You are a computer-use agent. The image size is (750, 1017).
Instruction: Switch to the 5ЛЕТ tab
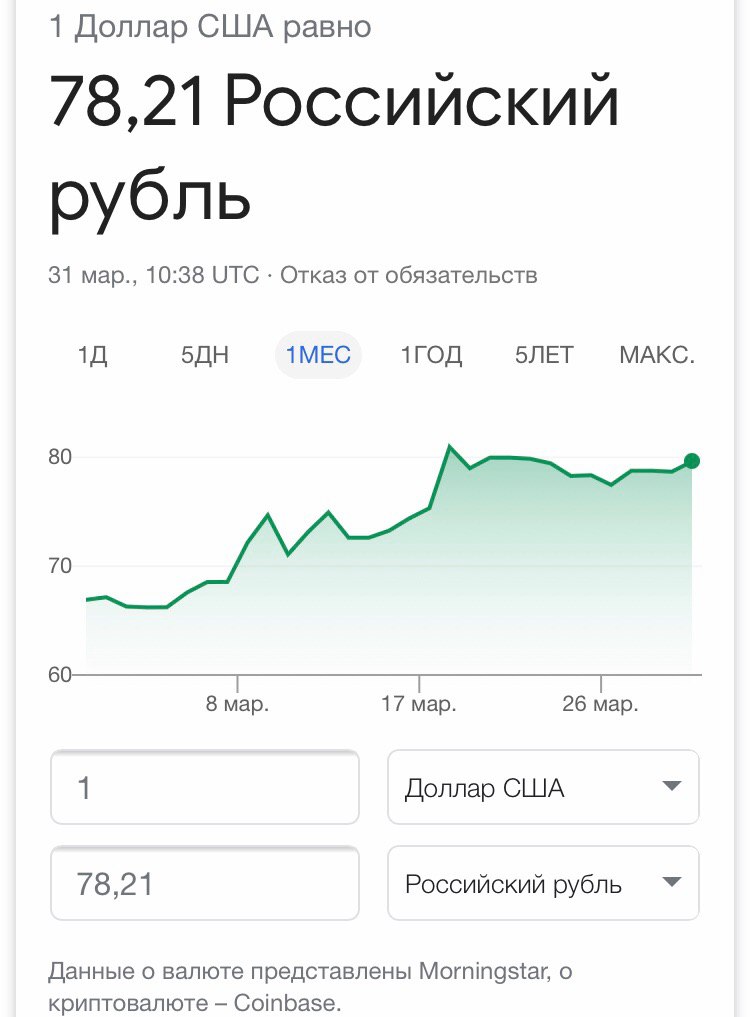pyautogui.click(x=544, y=355)
